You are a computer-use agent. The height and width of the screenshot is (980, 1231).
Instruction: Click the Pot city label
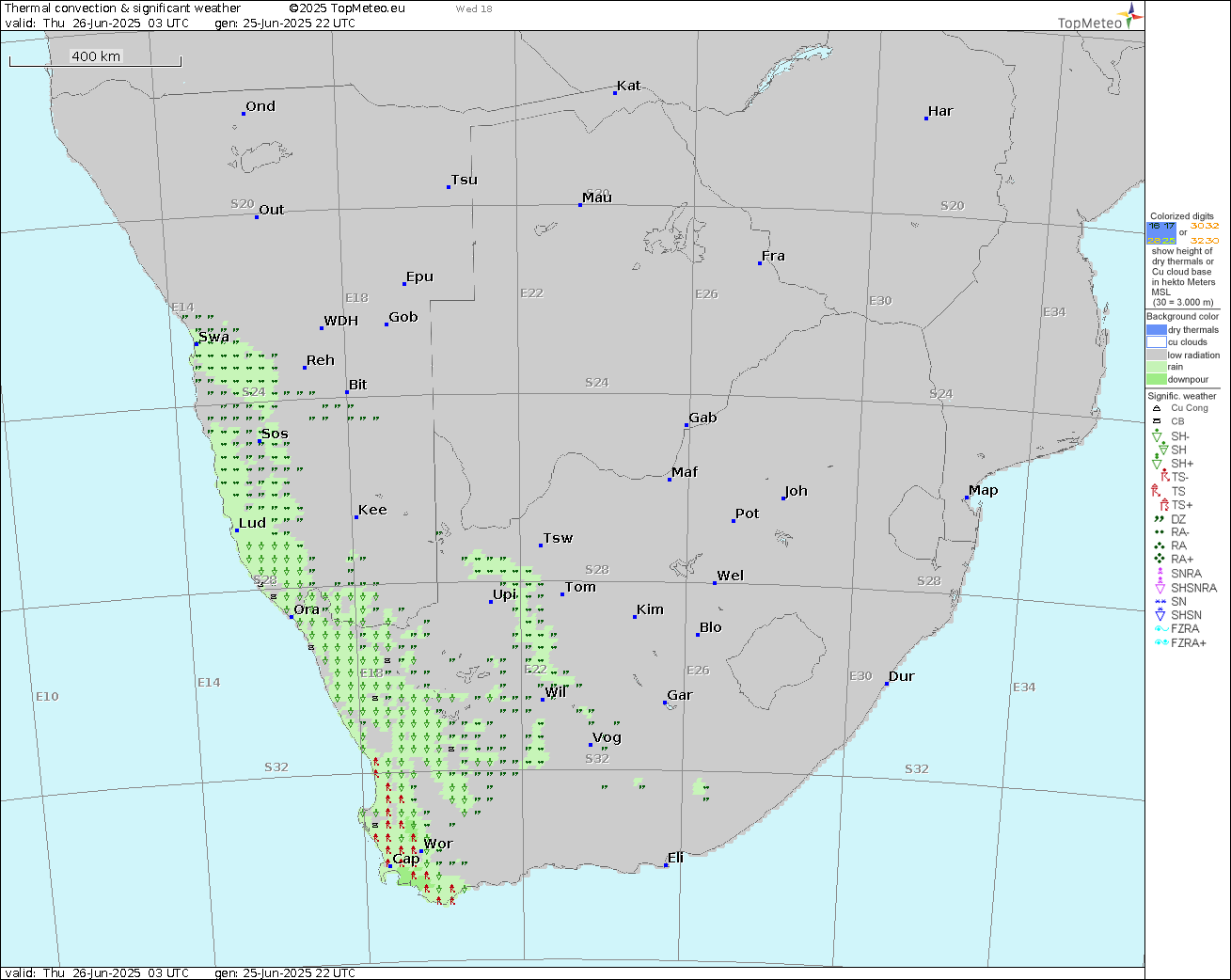(748, 514)
